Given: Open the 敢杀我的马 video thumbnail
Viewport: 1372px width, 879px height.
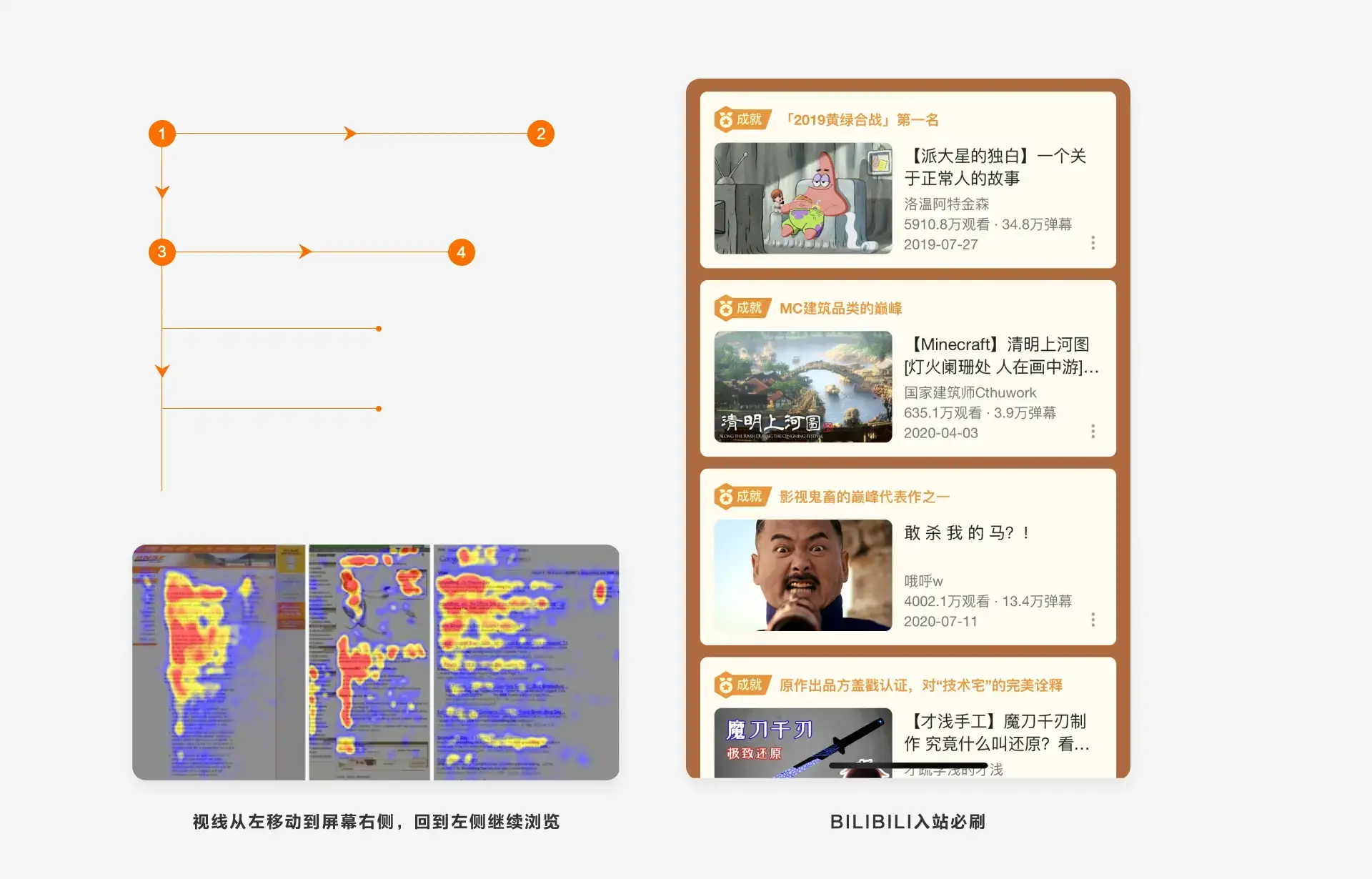Looking at the screenshot, I should (x=803, y=575).
